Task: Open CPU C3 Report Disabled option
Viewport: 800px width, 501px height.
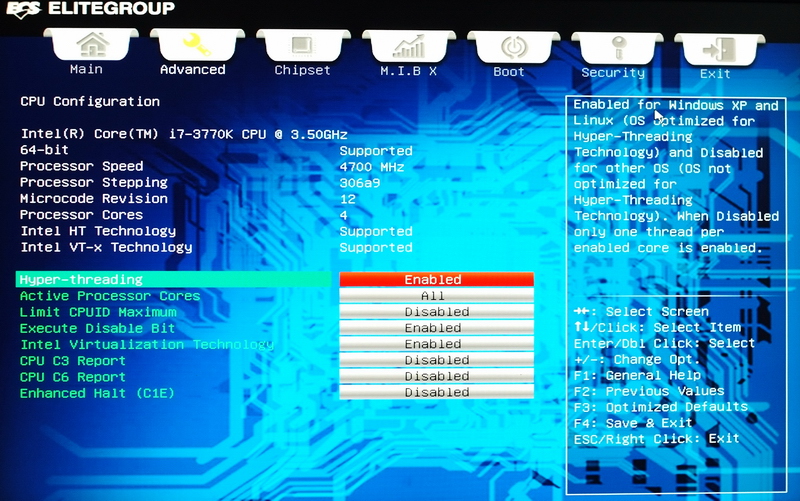Action: [437, 360]
